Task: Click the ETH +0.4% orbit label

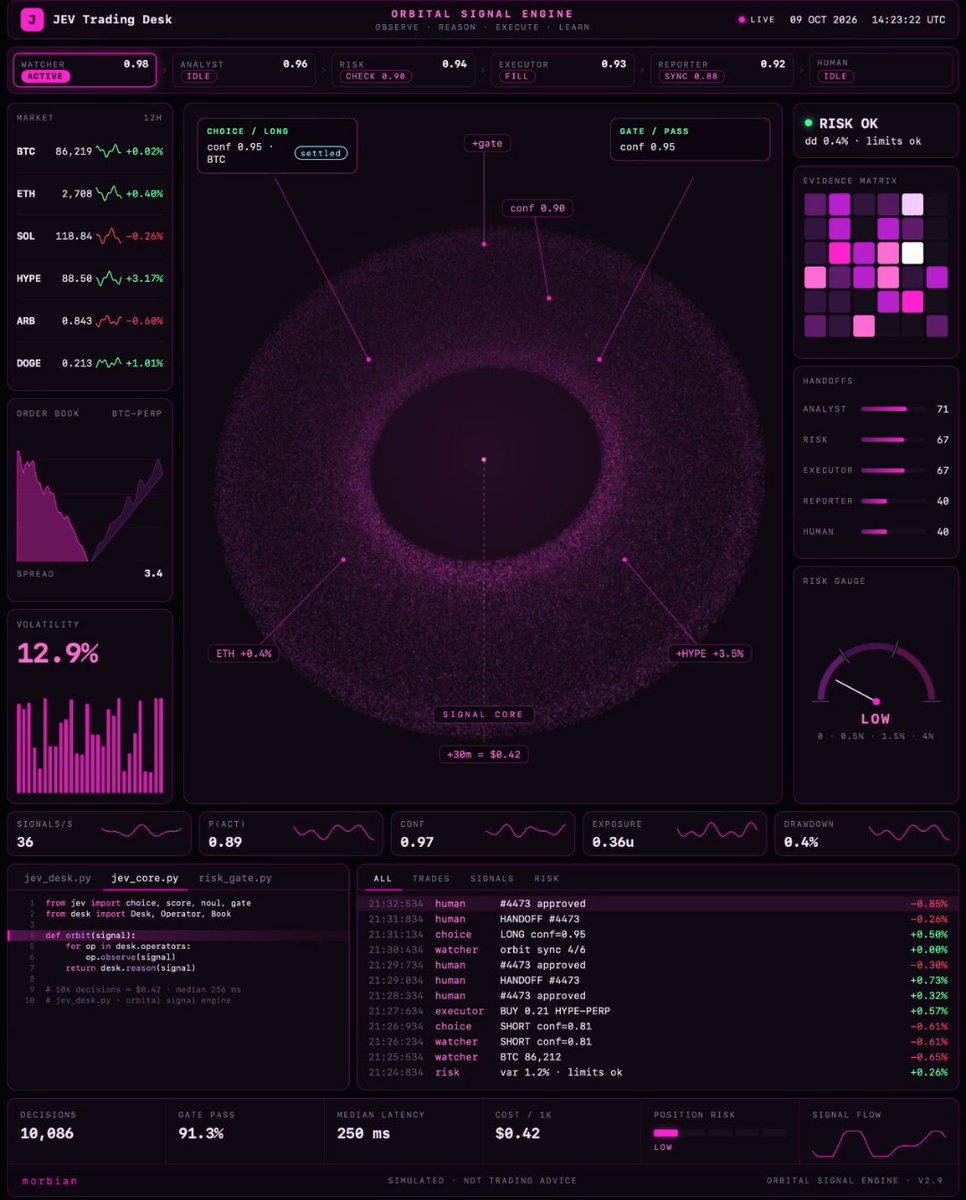Action: click(x=244, y=653)
